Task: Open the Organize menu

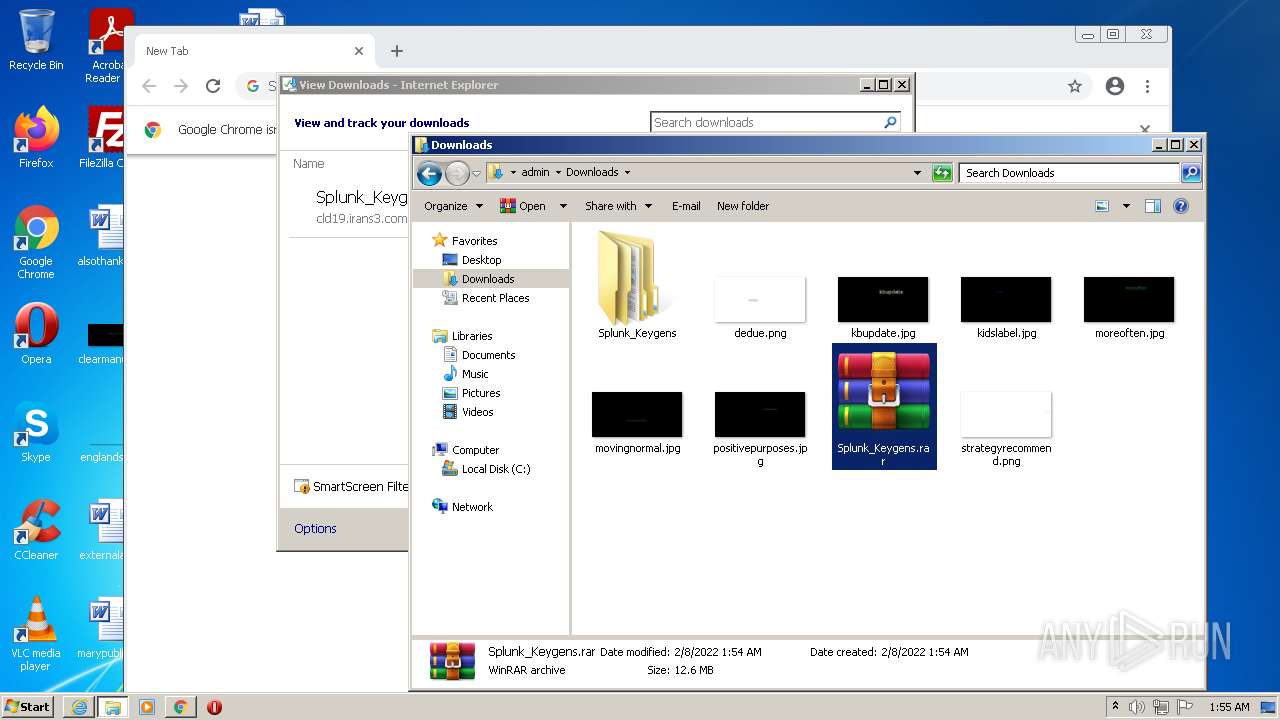Action: coord(453,206)
